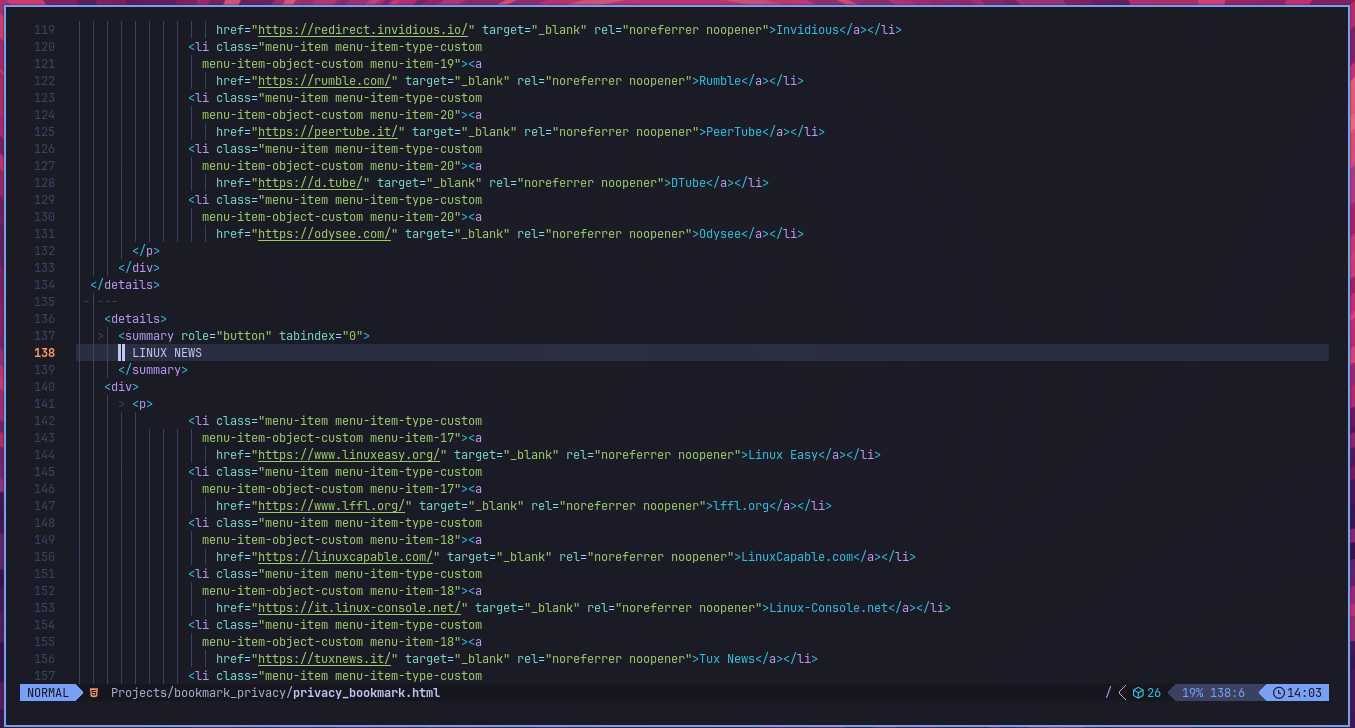This screenshot has width=1355, height=728.
Task: Click the opening <p> tag on line 141
Action: [142, 404]
